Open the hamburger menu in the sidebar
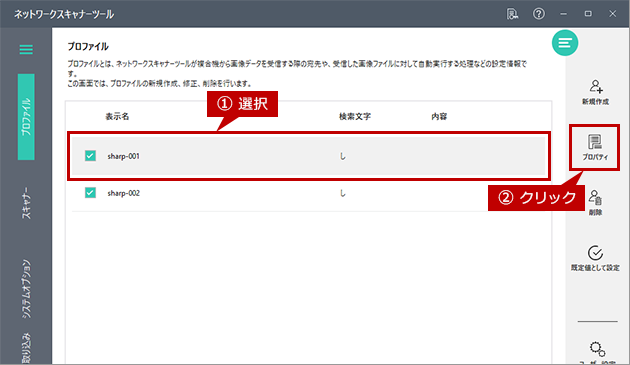The image size is (630, 365). tap(26, 50)
